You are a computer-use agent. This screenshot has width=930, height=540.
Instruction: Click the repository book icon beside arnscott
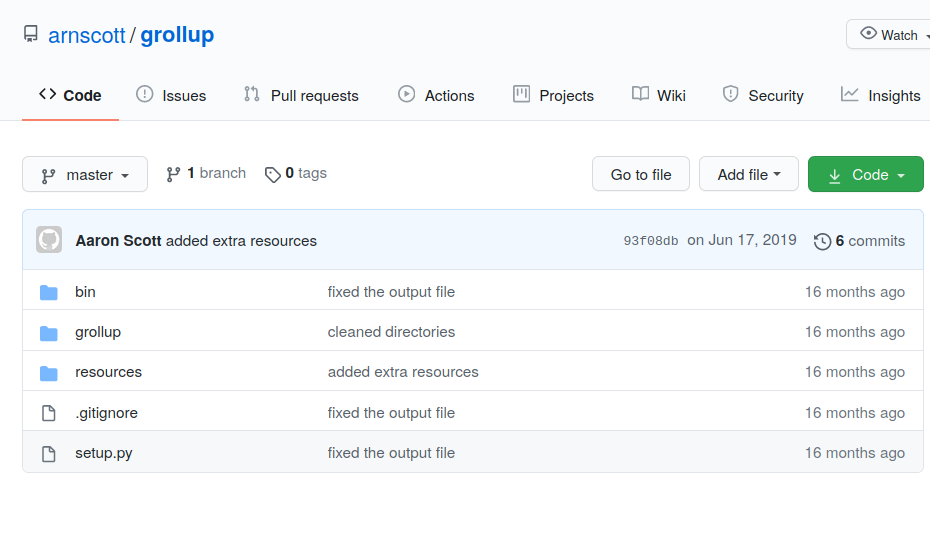tap(31, 34)
